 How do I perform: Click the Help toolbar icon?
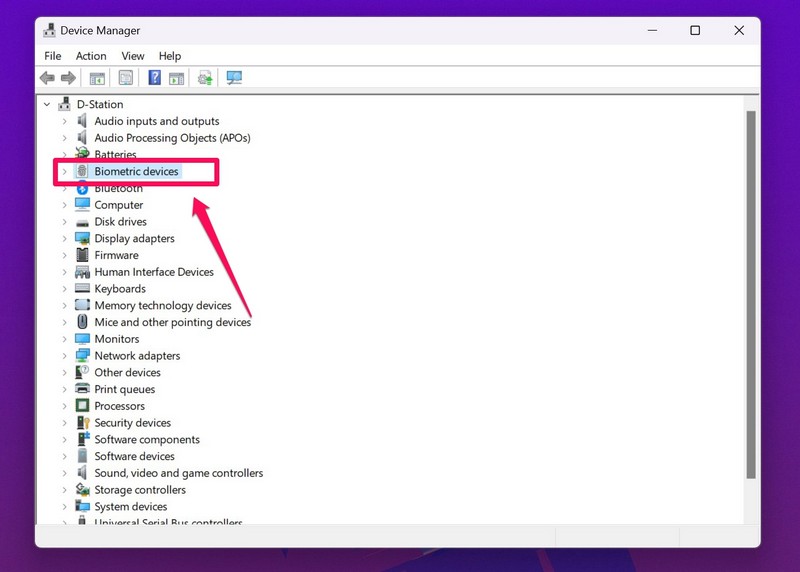pyautogui.click(x=155, y=78)
